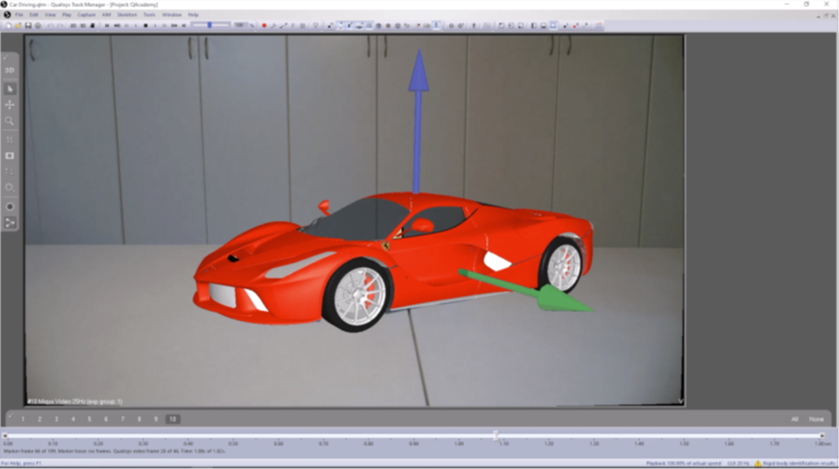Switch to the 3D view from toolbar
This screenshot has height=469, width=839.
coord(83,26)
